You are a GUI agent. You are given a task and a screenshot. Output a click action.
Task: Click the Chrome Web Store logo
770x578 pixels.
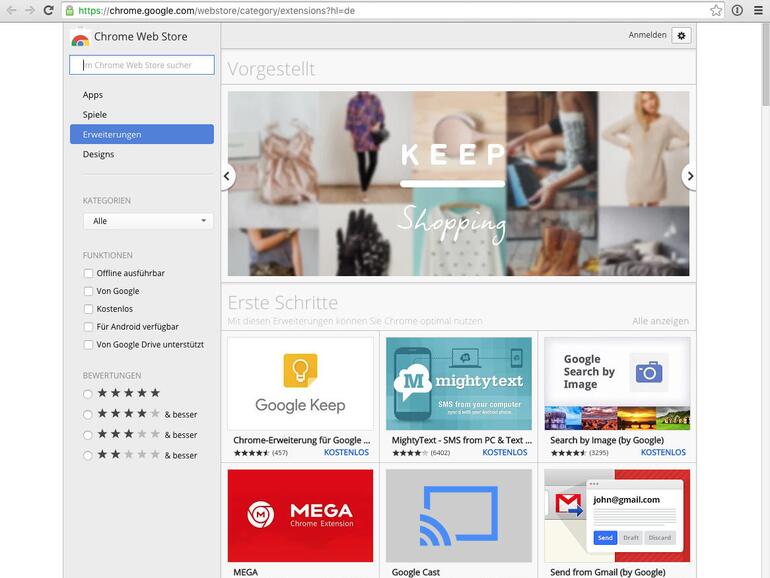(x=80, y=38)
